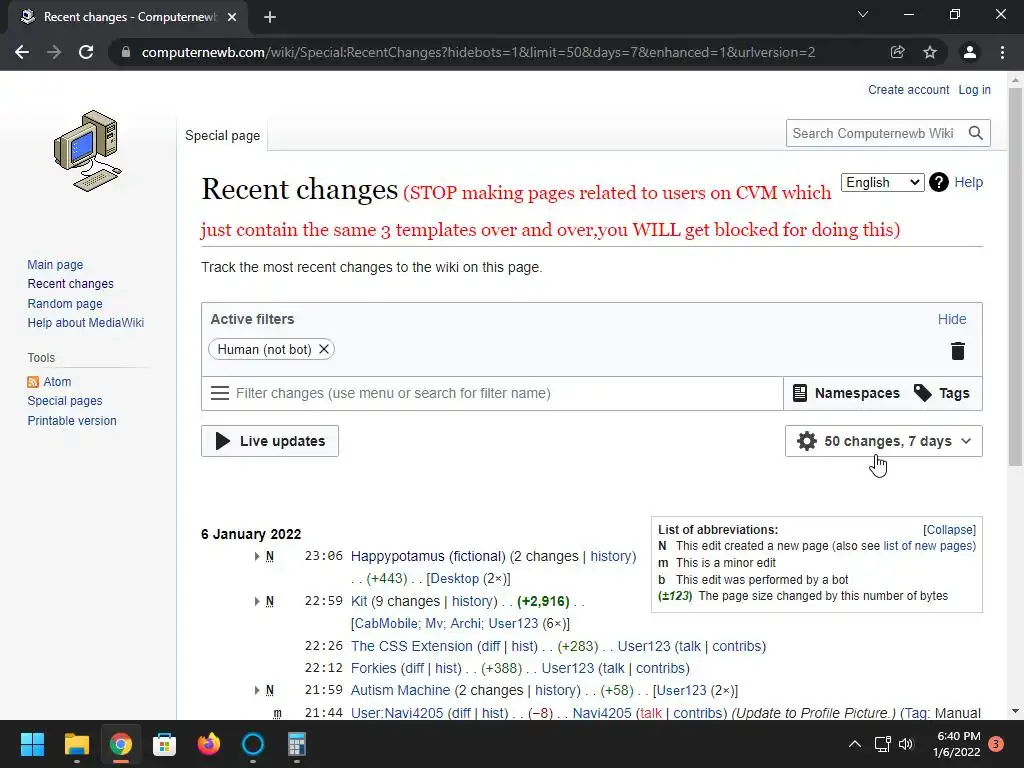The image size is (1024, 768).
Task: Collapse the list of abbreviations
Action: click(x=950, y=530)
